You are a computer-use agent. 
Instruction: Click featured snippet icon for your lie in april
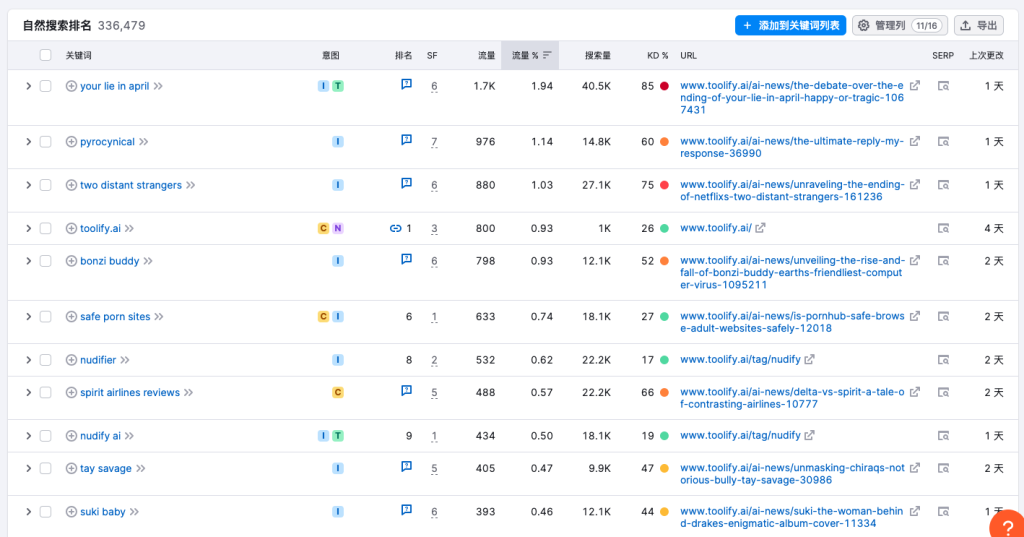(406, 84)
